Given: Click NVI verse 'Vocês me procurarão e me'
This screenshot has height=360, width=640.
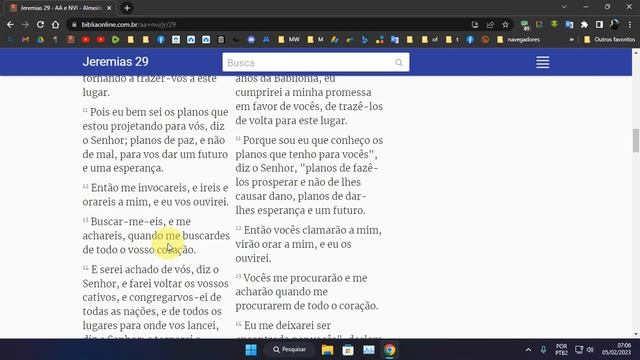Looking at the screenshot, I should 307,292.
